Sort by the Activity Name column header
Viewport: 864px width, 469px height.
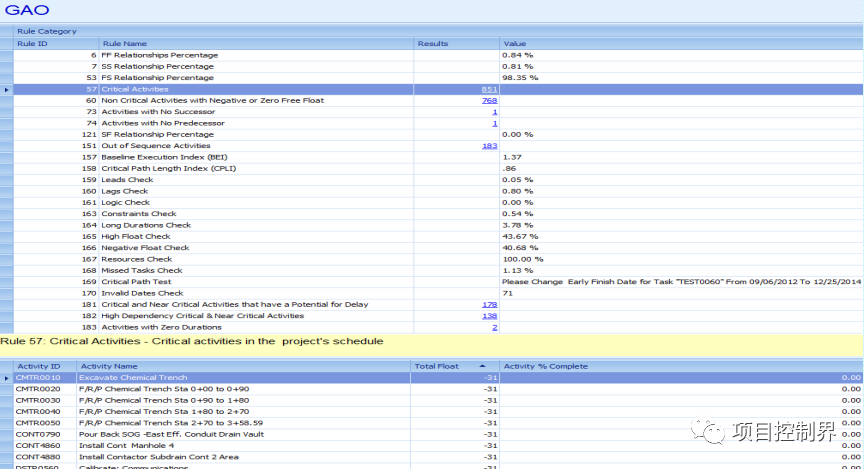tap(244, 366)
